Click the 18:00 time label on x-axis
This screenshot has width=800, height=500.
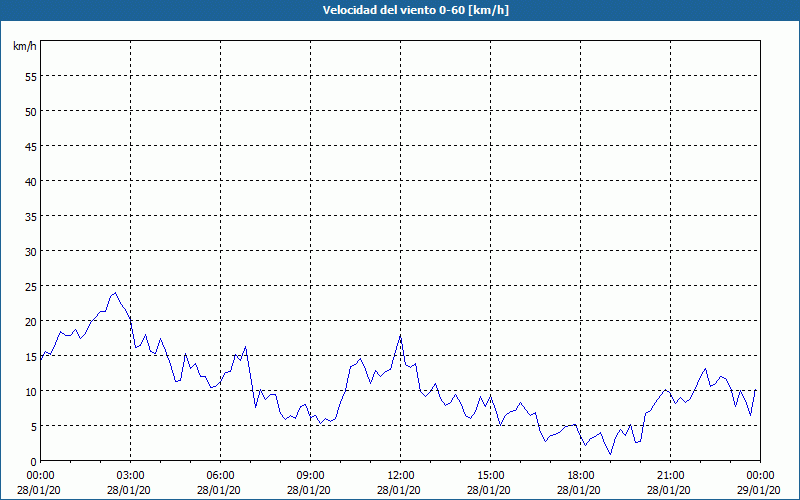(580, 476)
